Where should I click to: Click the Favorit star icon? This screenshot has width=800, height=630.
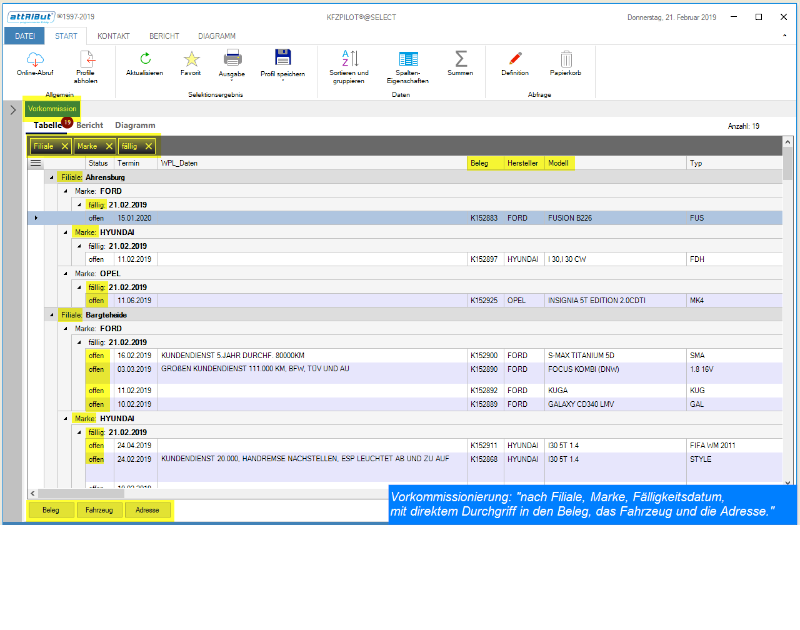pyautogui.click(x=191, y=59)
